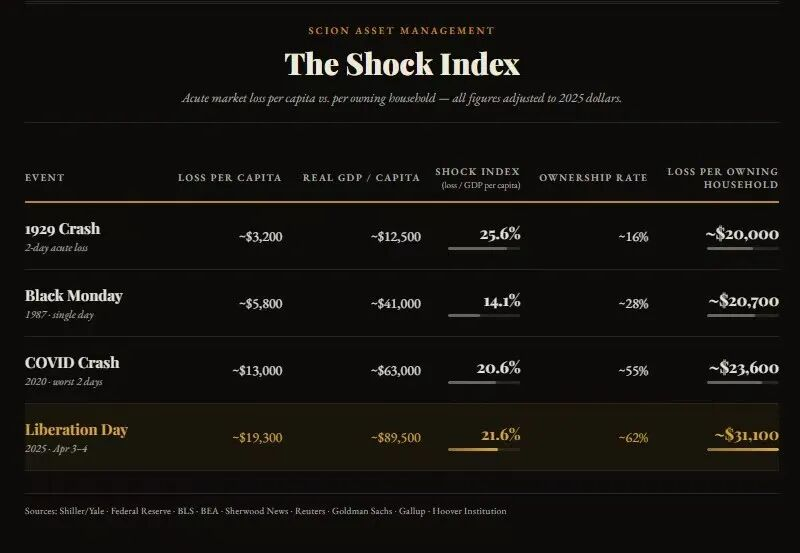Sort by the Loss Per Capita column header
The width and height of the screenshot is (800, 553).
[x=230, y=178]
